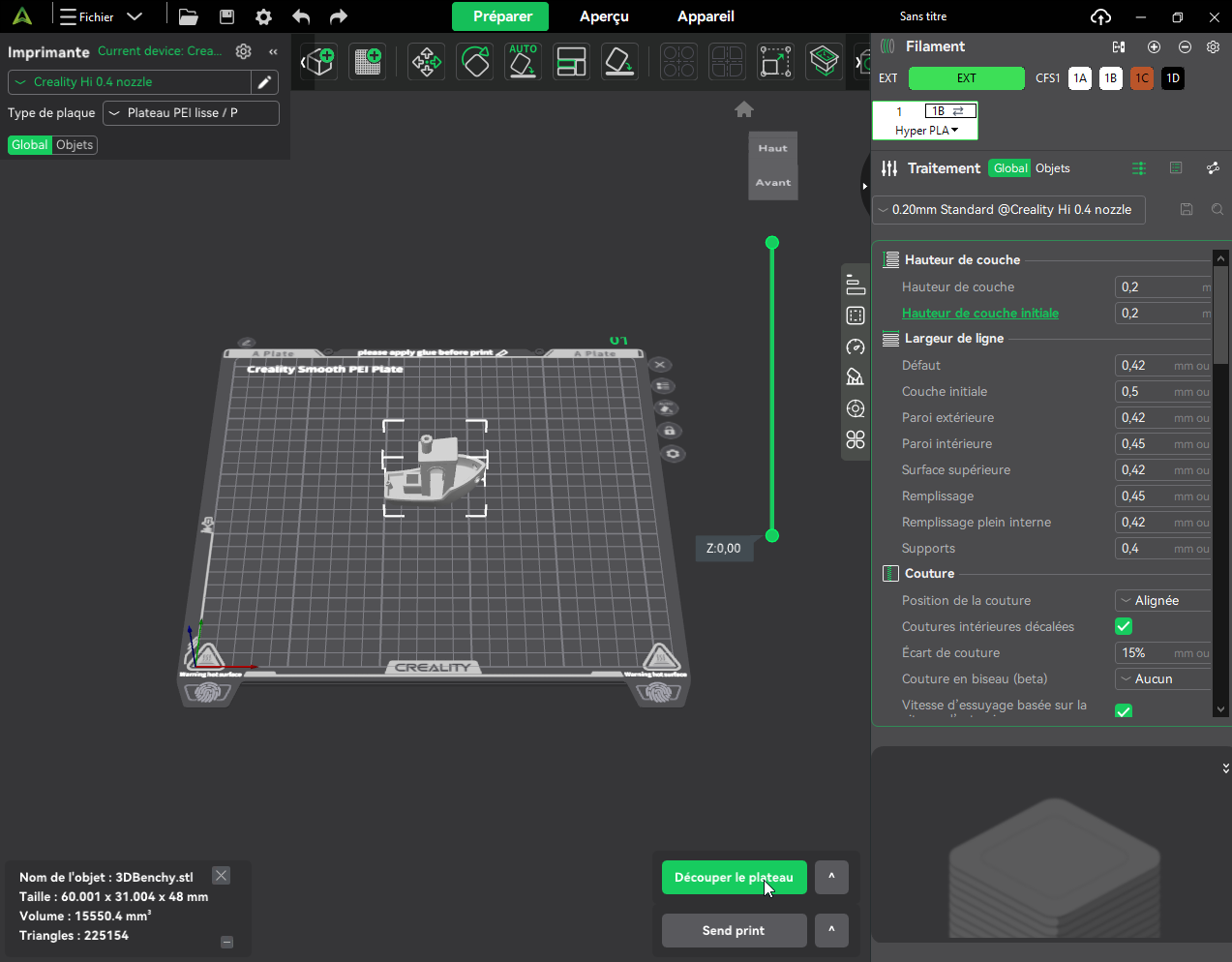Image resolution: width=1232 pixels, height=962 pixels.
Task: Click the Undo arrow icon
Action: click(x=301, y=16)
